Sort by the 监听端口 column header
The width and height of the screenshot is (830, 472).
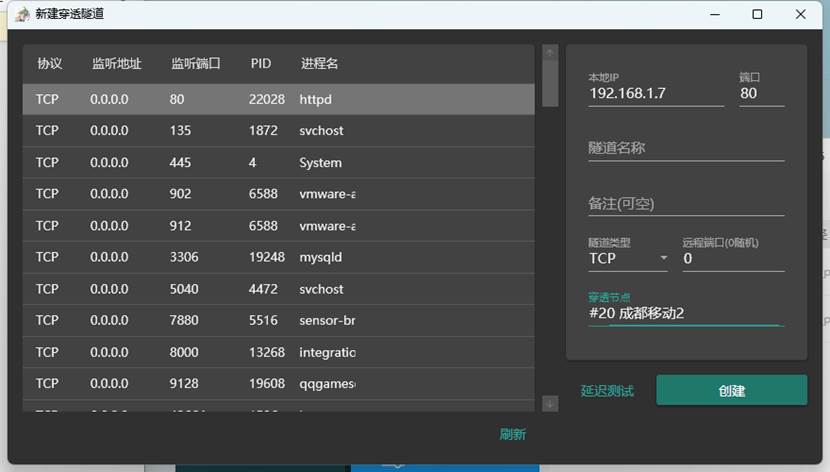[x=195, y=63]
